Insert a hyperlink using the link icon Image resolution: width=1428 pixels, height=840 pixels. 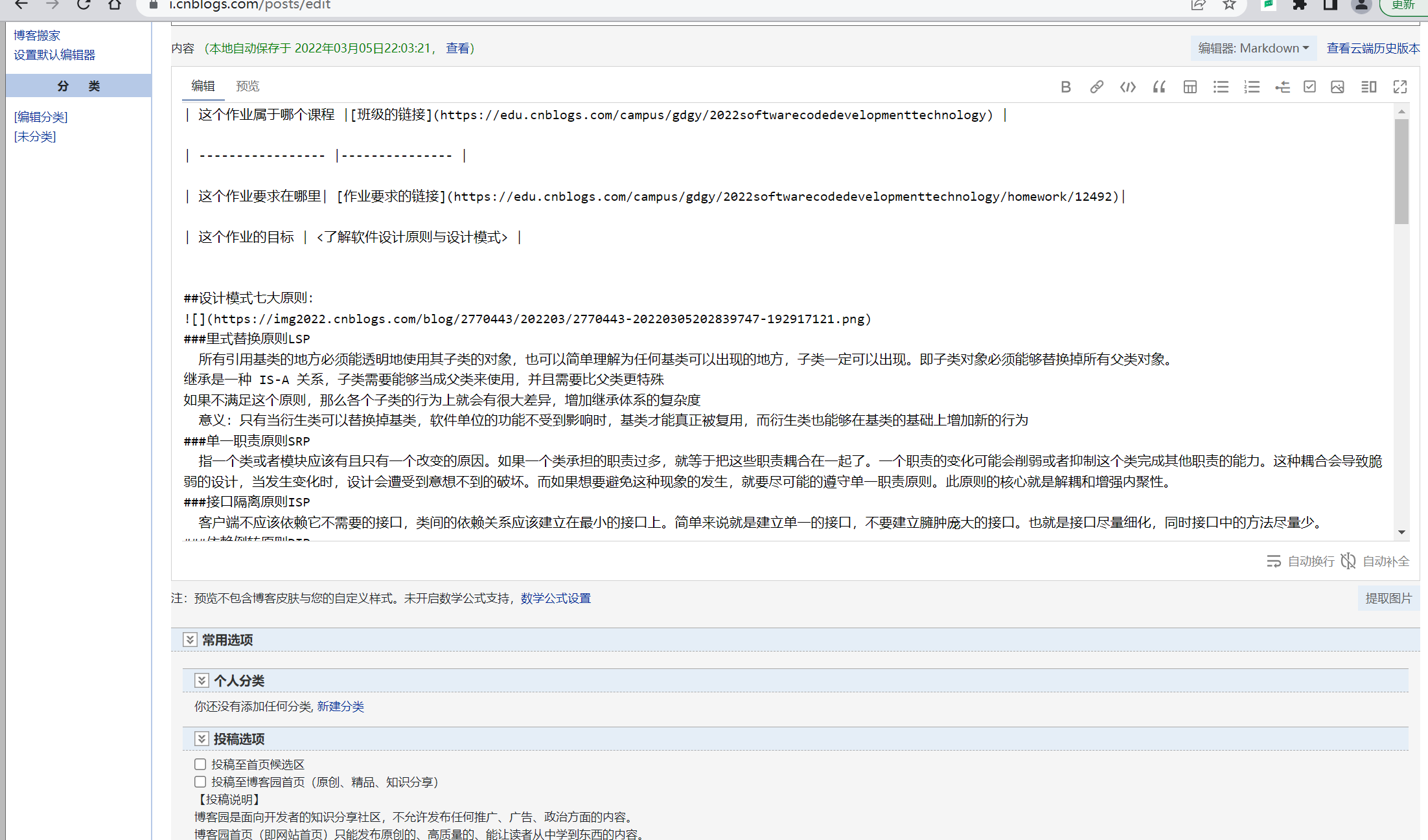tap(1096, 87)
